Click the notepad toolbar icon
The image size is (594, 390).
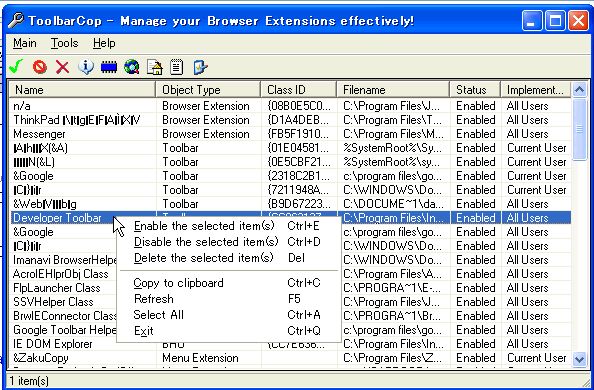177,67
